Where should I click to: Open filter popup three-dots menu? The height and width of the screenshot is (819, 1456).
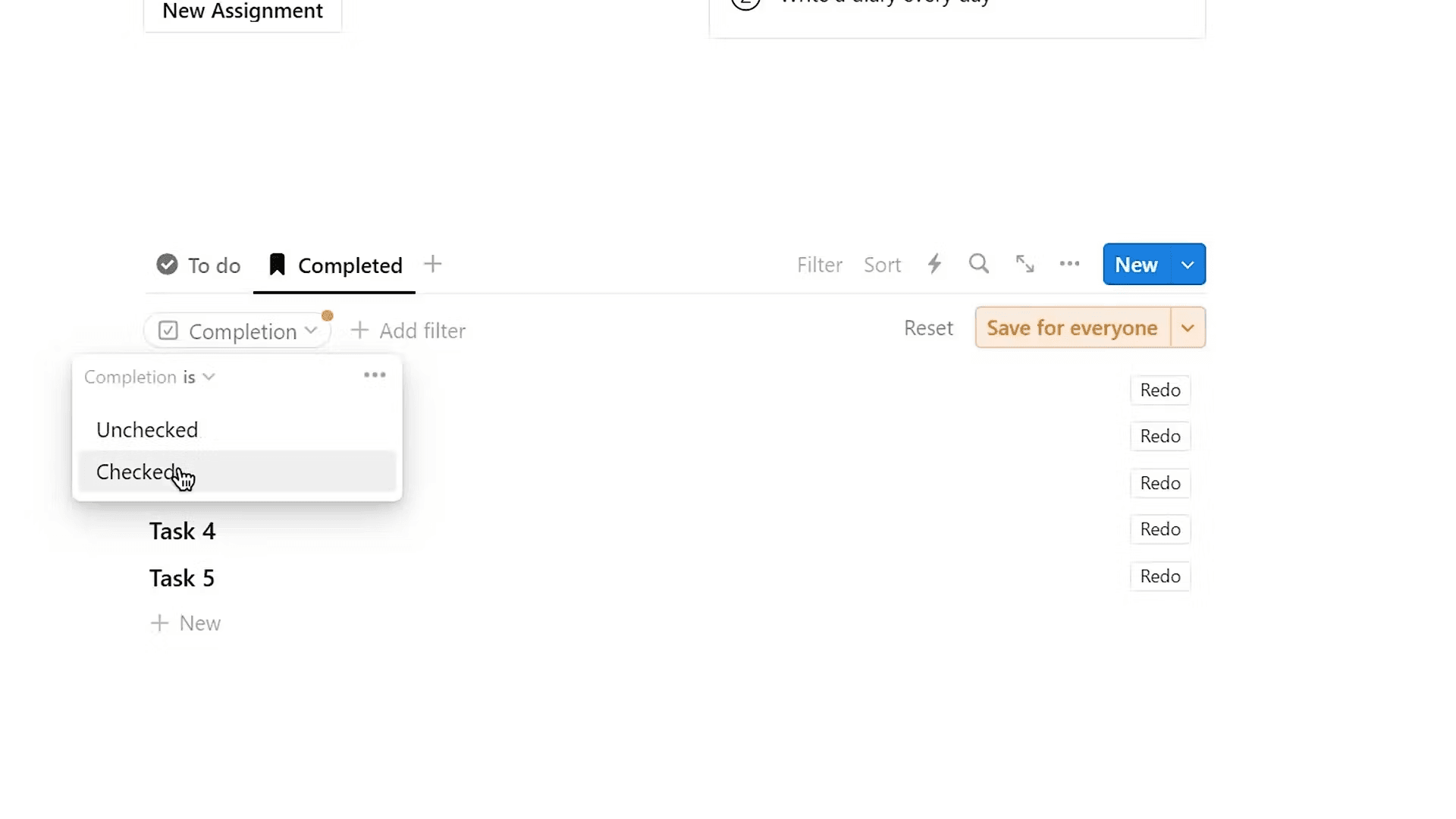[375, 375]
